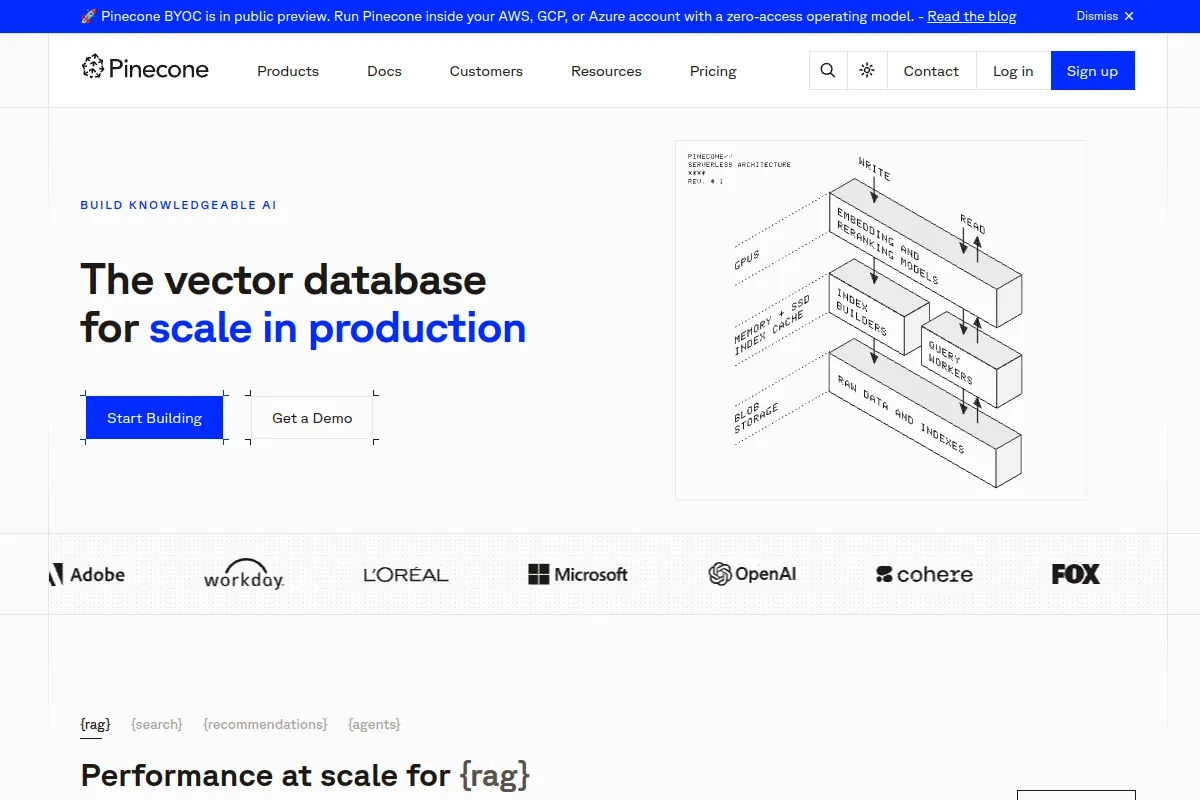Click the Workday logo in customer strip

pos(244,575)
